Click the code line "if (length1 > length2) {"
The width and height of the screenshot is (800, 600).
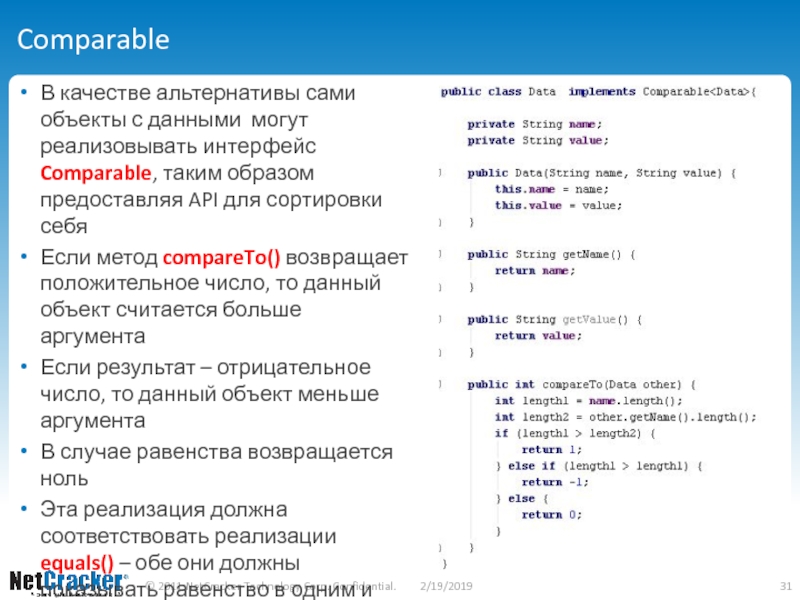point(575,433)
